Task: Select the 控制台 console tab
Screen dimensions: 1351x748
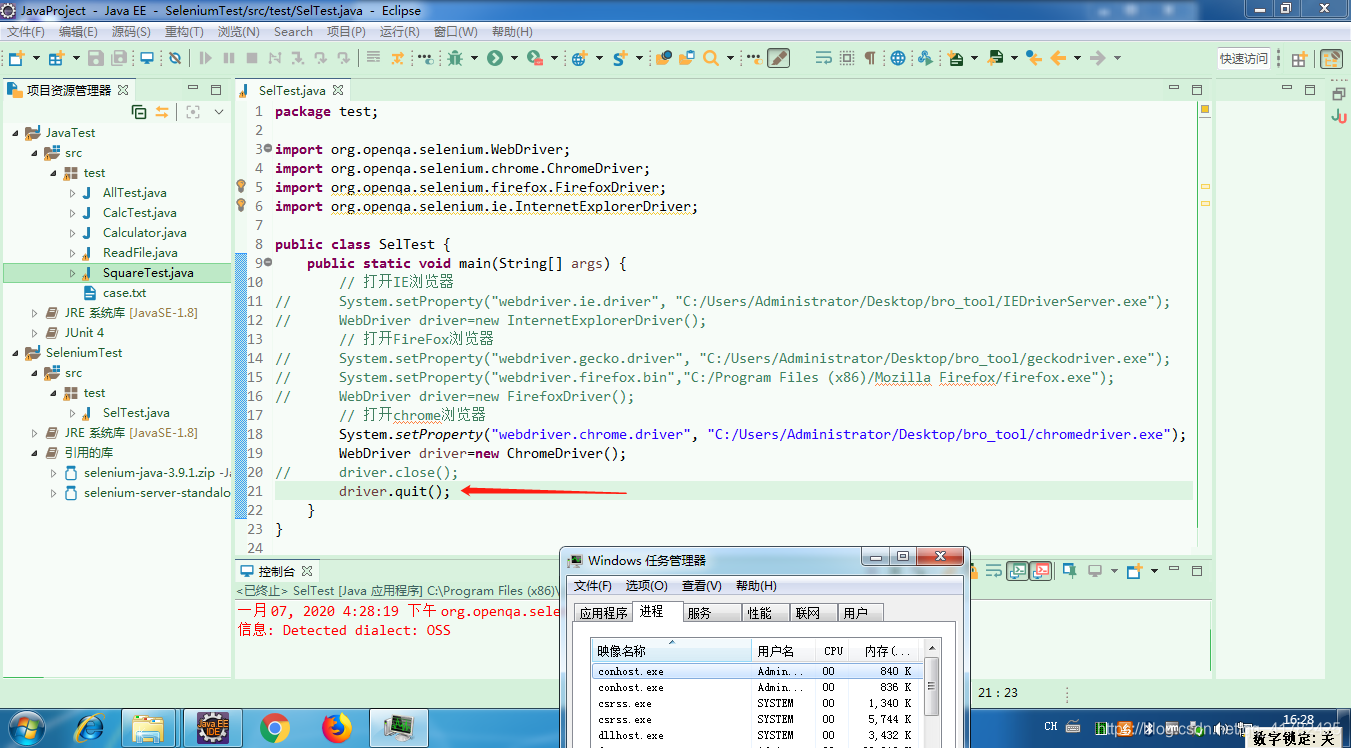Action: point(276,571)
